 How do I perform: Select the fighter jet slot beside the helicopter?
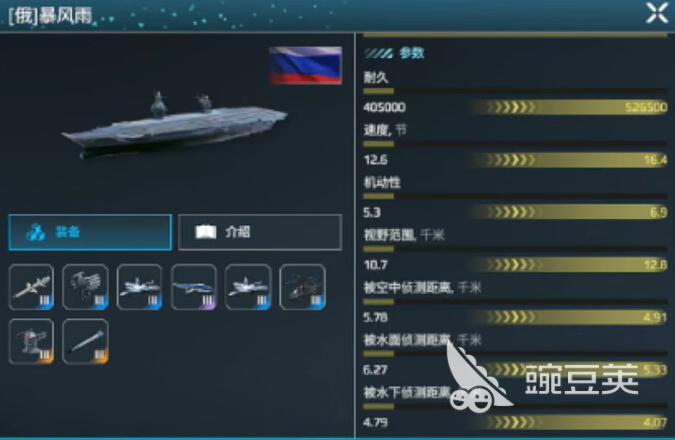pyautogui.click(x=248, y=287)
